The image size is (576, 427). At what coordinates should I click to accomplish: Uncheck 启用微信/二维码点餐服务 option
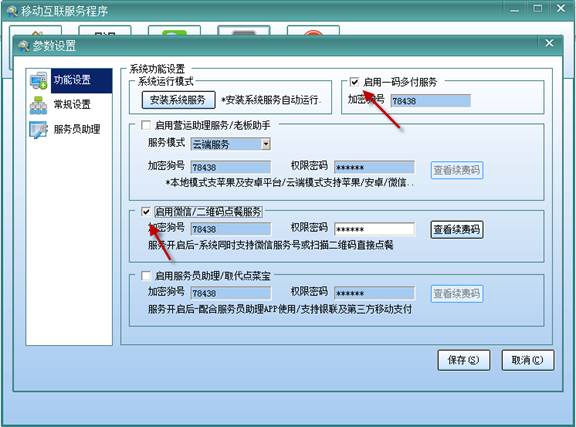point(146,212)
